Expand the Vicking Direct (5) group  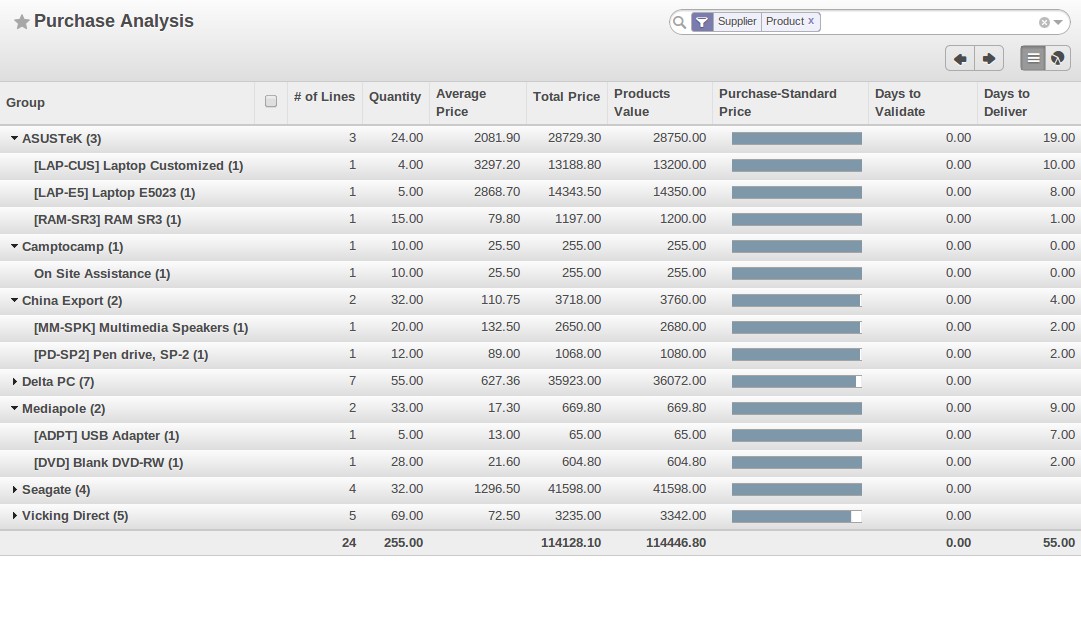tap(14, 516)
